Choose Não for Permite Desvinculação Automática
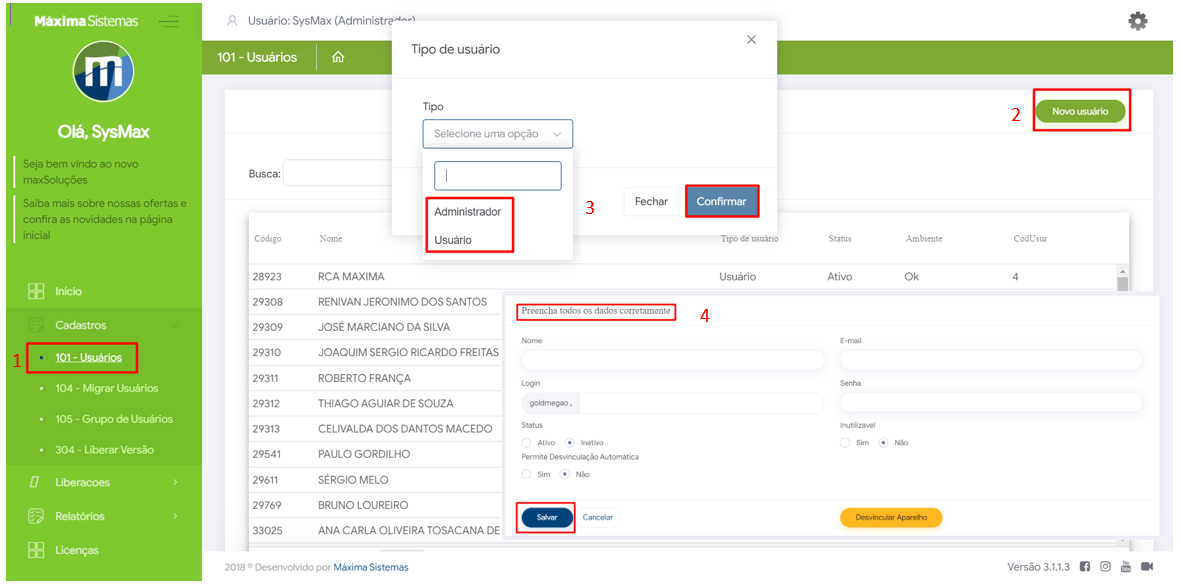Image resolution: width=1181 pixels, height=586 pixels. (x=565, y=475)
